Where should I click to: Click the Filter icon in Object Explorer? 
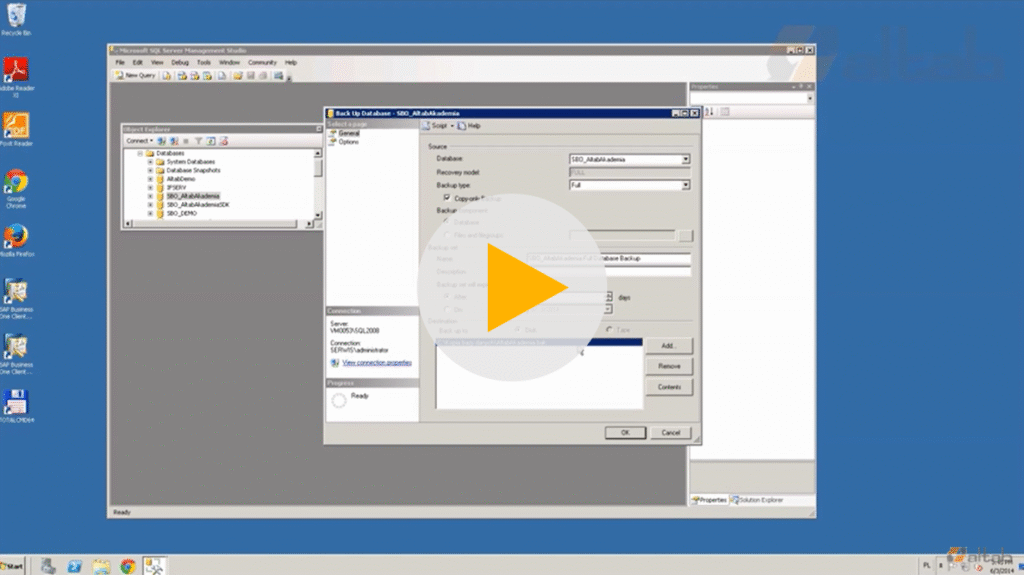(199, 141)
